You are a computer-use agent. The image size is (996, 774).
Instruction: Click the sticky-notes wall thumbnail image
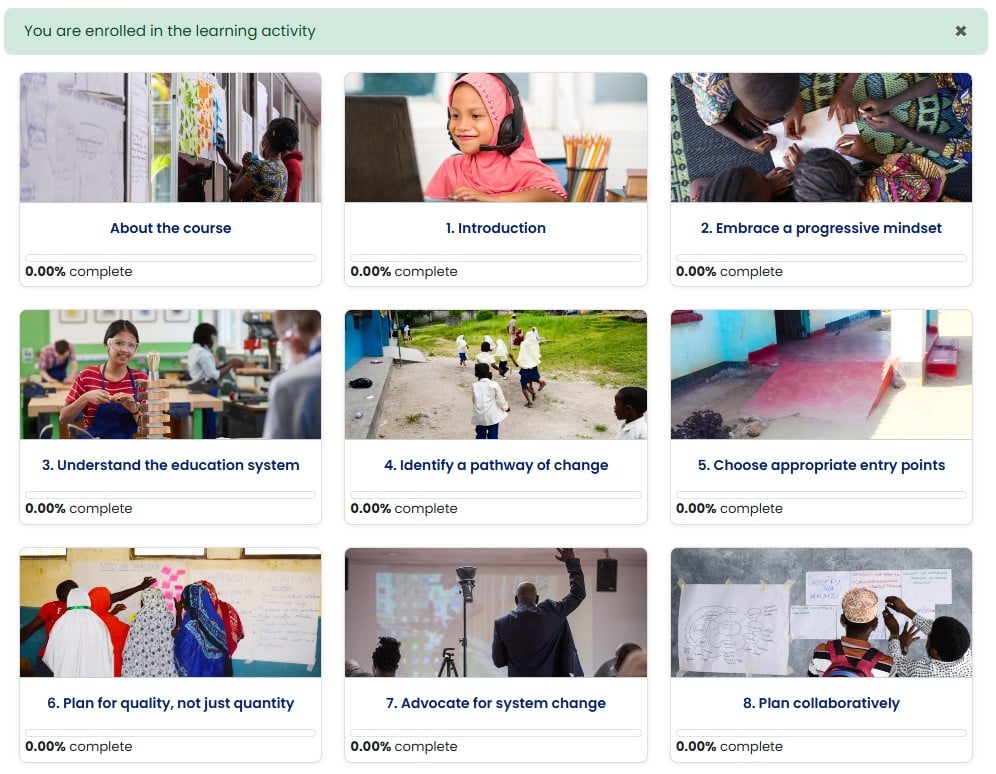coord(170,137)
